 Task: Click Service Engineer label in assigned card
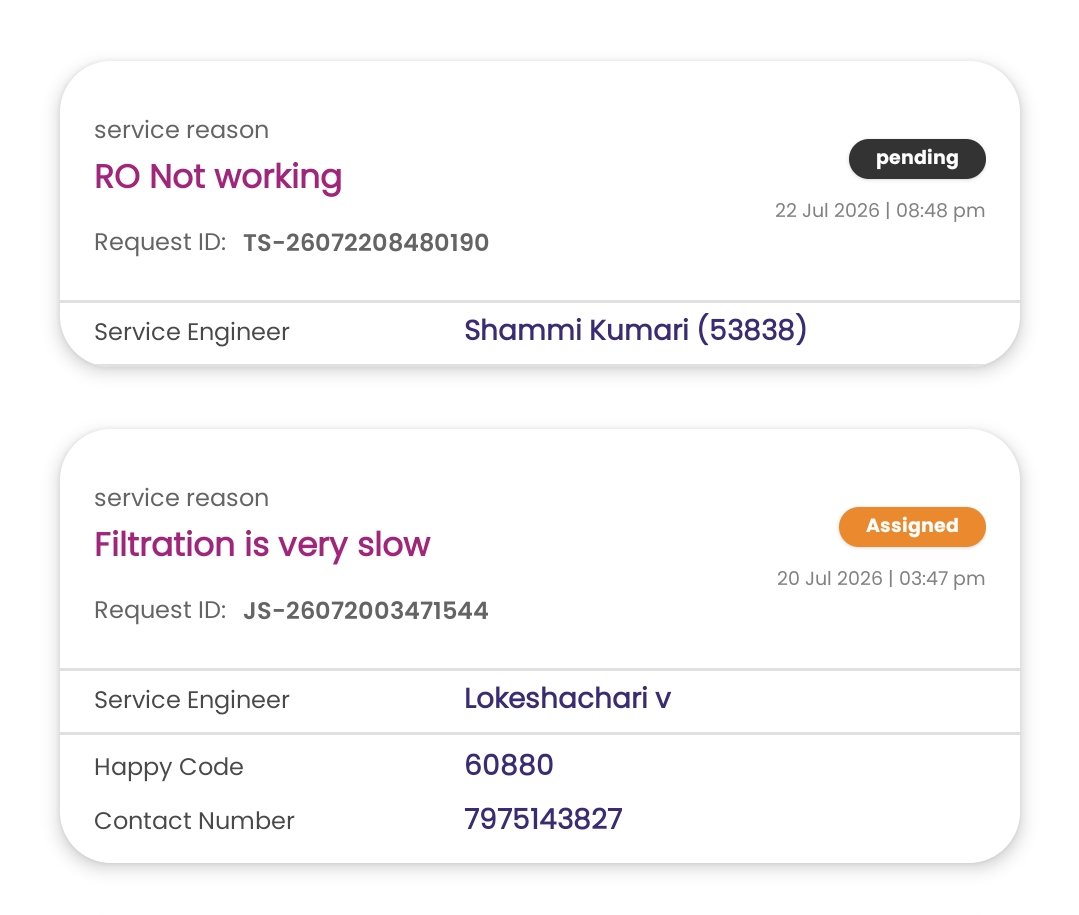tap(192, 700)
